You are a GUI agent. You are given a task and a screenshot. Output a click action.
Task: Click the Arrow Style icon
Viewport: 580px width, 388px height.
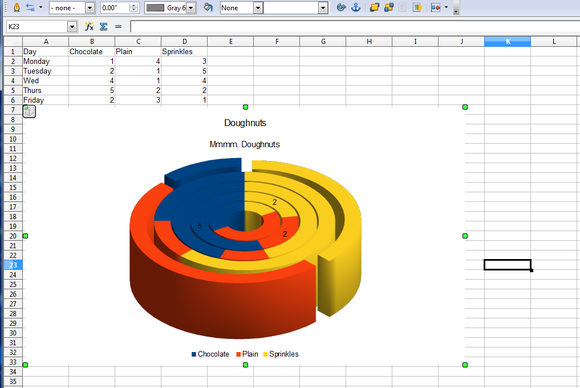(x=31, y=7)
